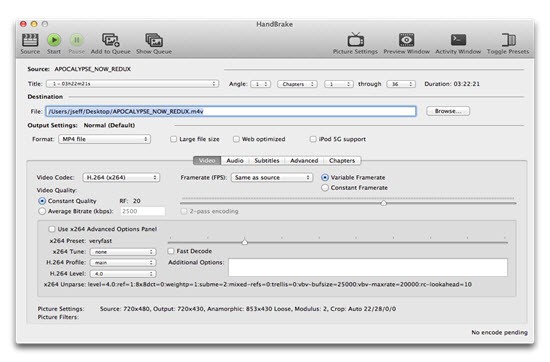
Task: Choose the Constant Quality radio option
Action: 42,201
